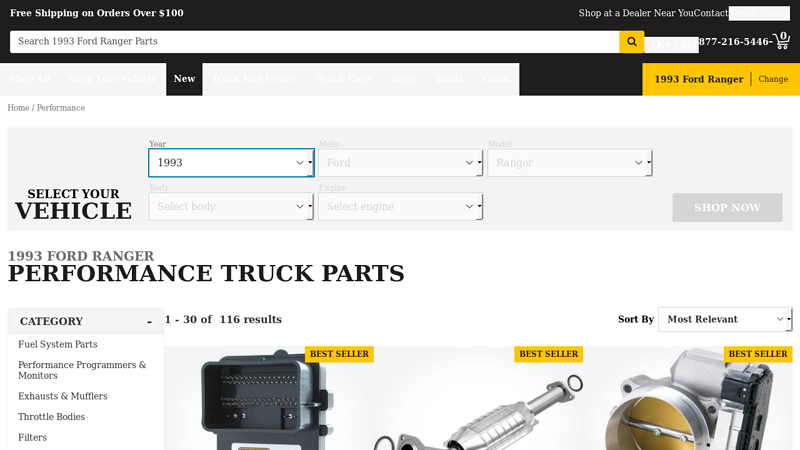
Task: Click Change next to 1993 Ford Ranger
Action: click(773, 79)
